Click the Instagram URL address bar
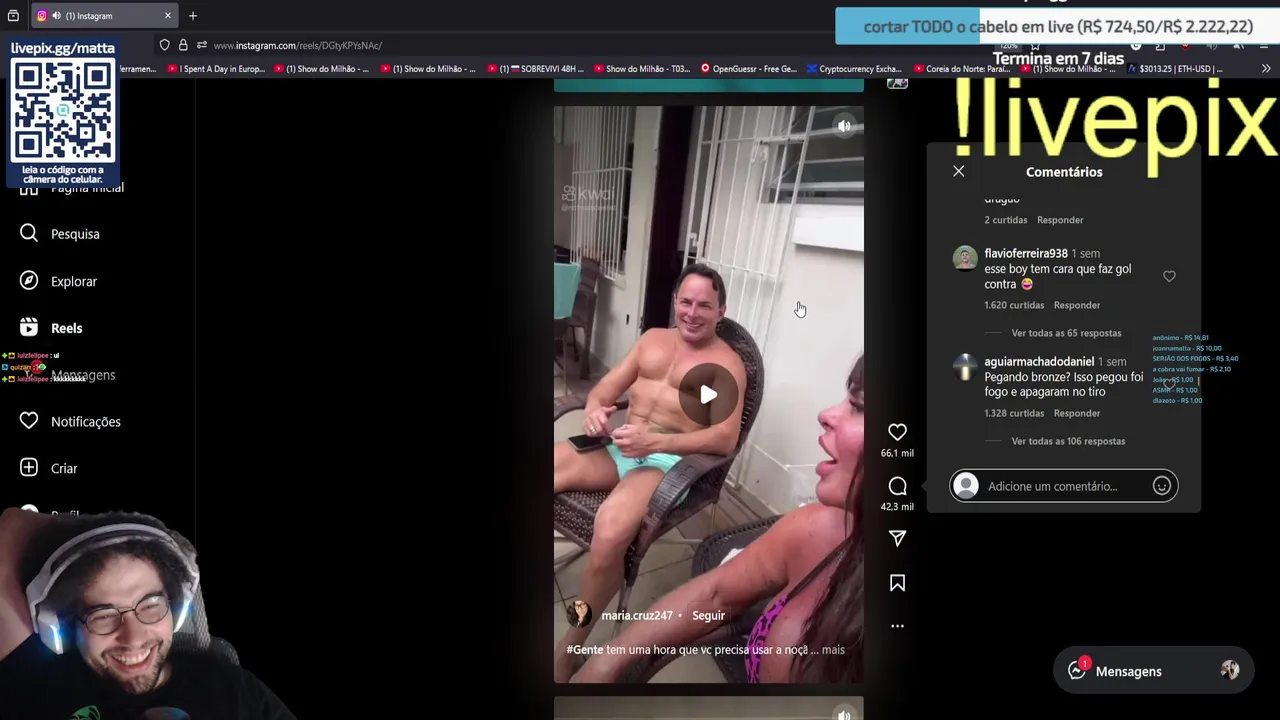 [297, 45]
